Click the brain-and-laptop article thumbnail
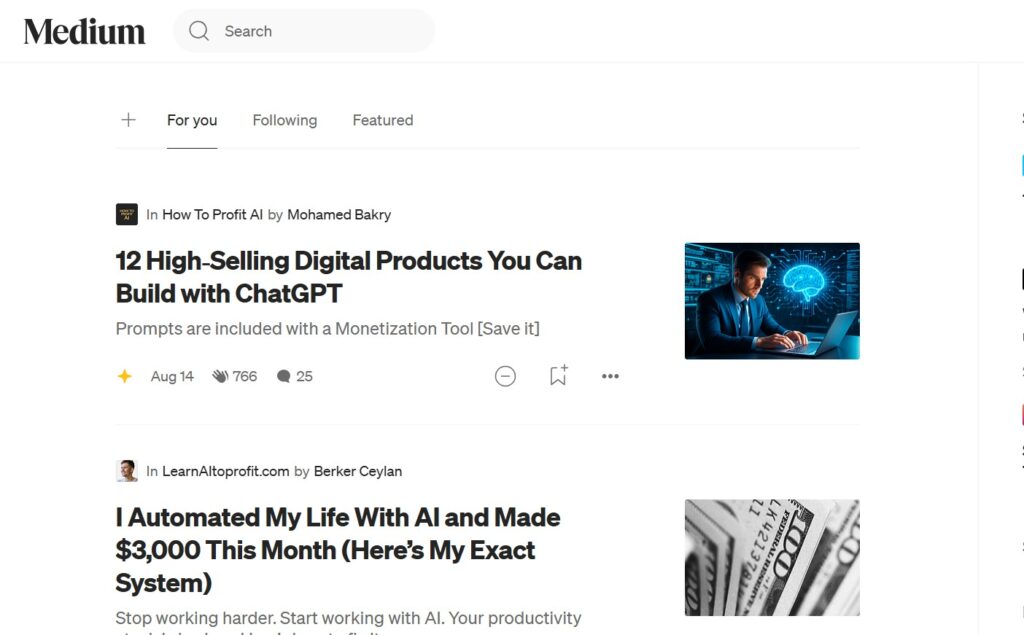 [x=772, y=301]
